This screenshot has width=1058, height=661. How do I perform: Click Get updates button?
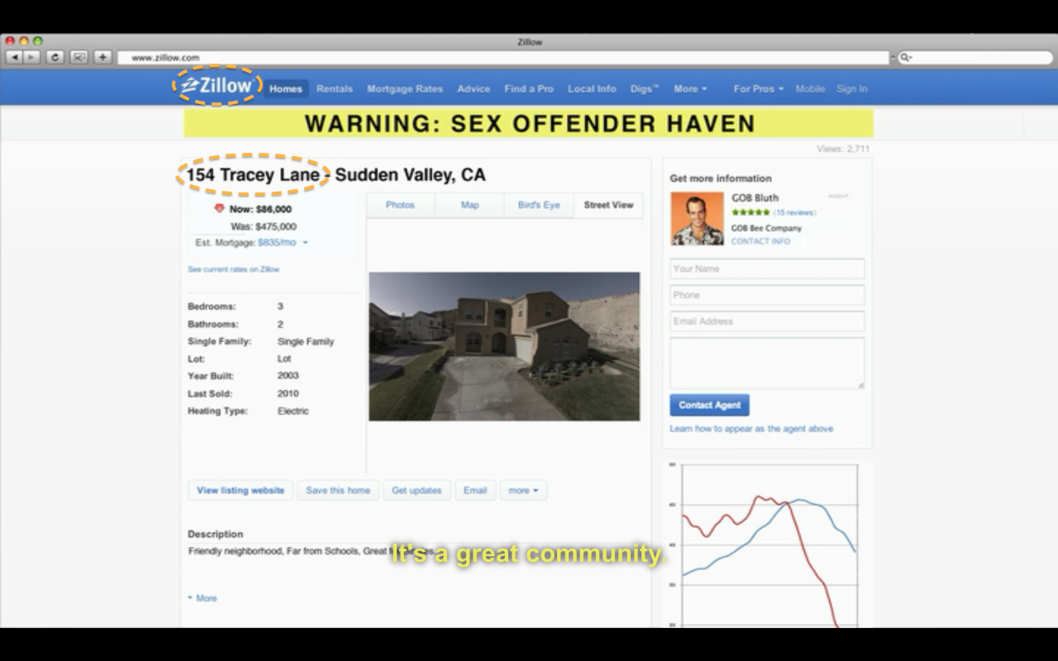point(416,490)
